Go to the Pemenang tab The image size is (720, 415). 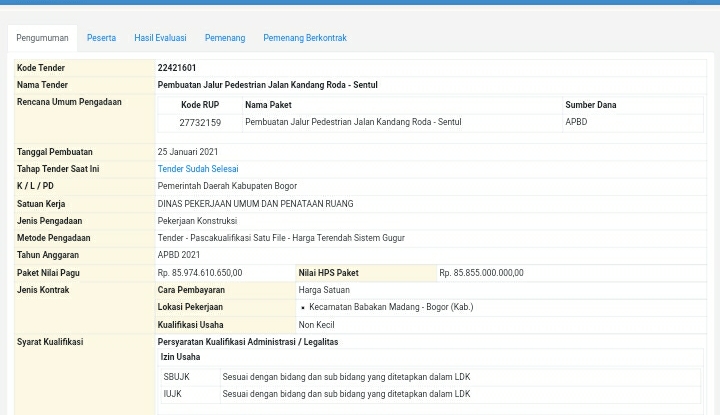click(224, 38)
